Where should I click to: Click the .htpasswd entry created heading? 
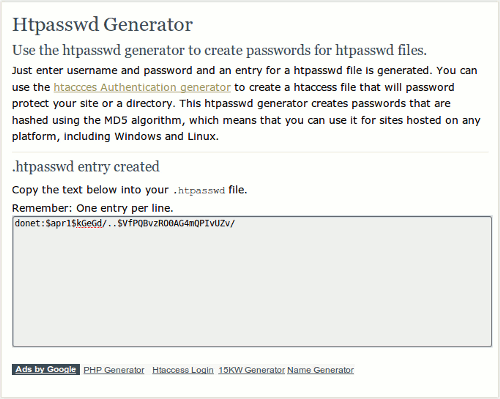point(86,167)
